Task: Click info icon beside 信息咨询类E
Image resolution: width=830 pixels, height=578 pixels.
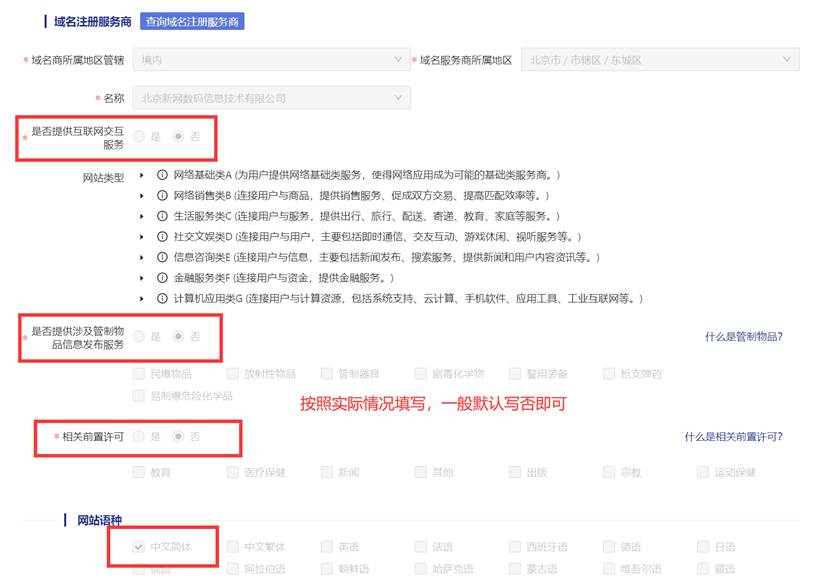Action: 163,257
